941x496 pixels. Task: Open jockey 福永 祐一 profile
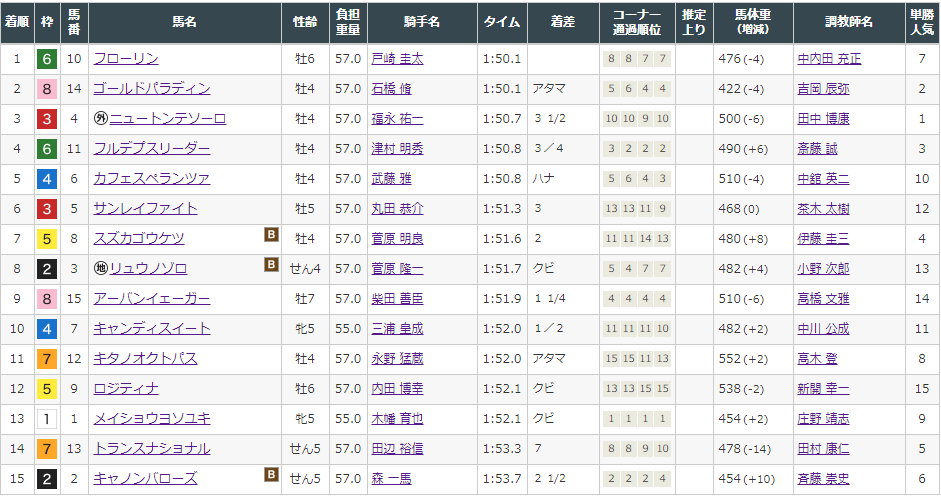click(x=397, y=119)
